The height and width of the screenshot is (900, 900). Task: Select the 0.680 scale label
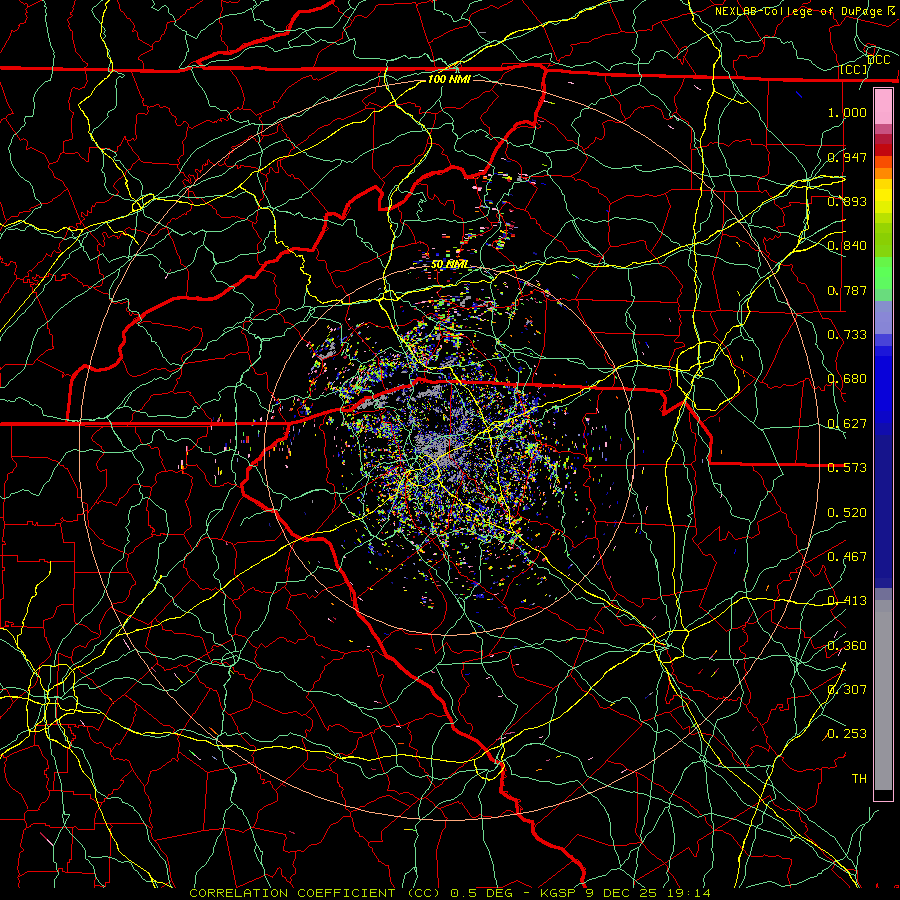click(847, 379)
